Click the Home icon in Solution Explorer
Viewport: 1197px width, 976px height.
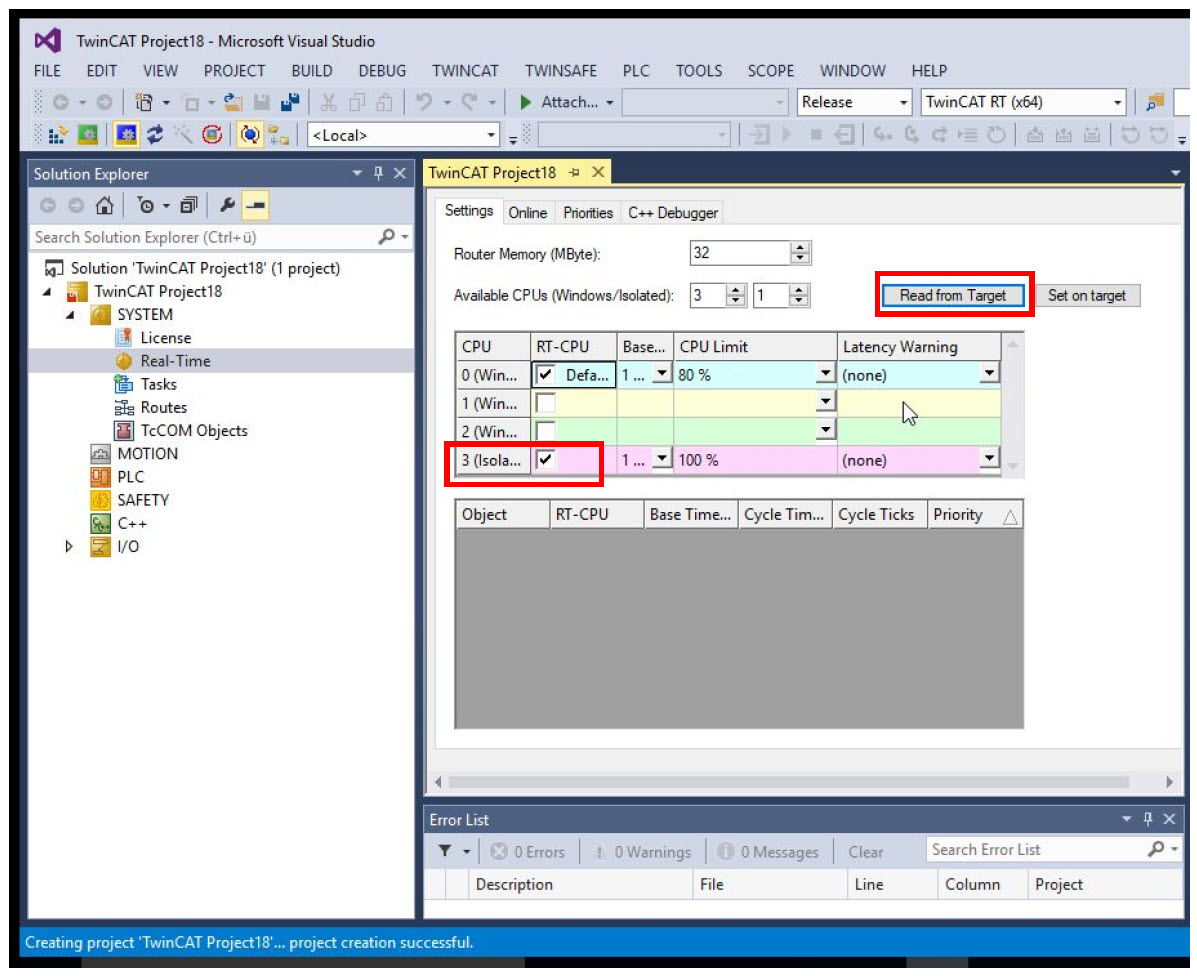click(x=104, y=206)
